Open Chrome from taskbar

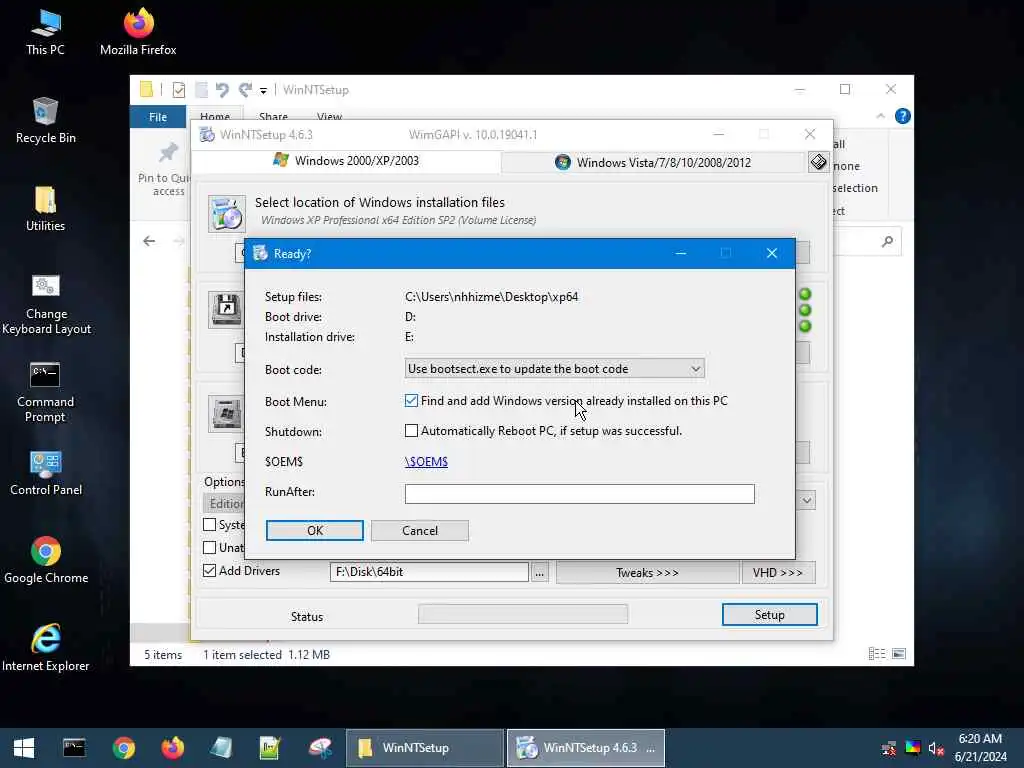pyautogui.click(x=123, y=748)
